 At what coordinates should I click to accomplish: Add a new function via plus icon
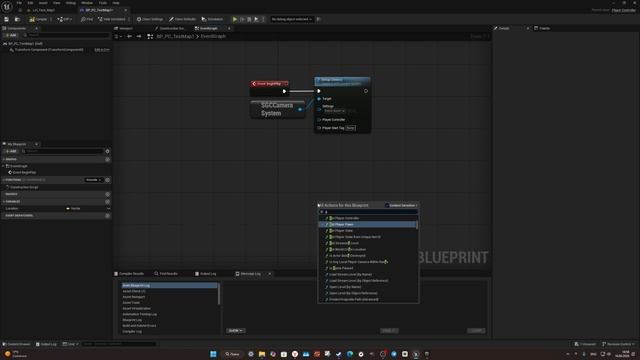pos(107,180)
